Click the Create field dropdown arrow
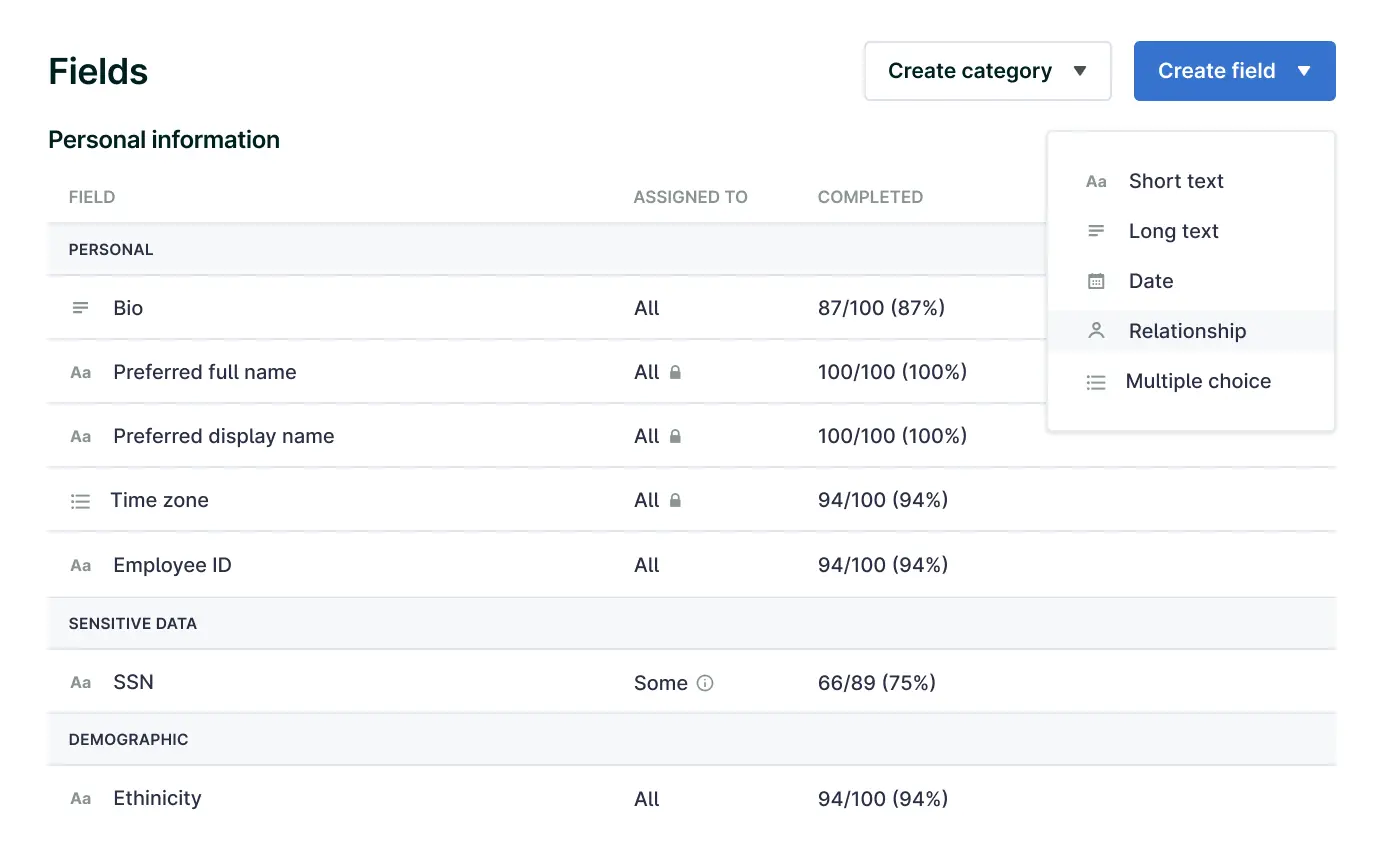The height and width of the screenshot is (856, 1384). coord(1303,71)
